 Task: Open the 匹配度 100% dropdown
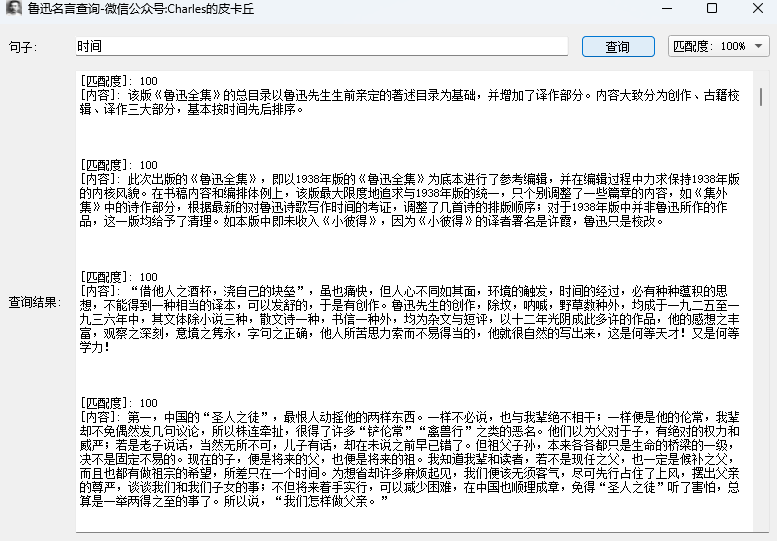[x=719, y=46]
